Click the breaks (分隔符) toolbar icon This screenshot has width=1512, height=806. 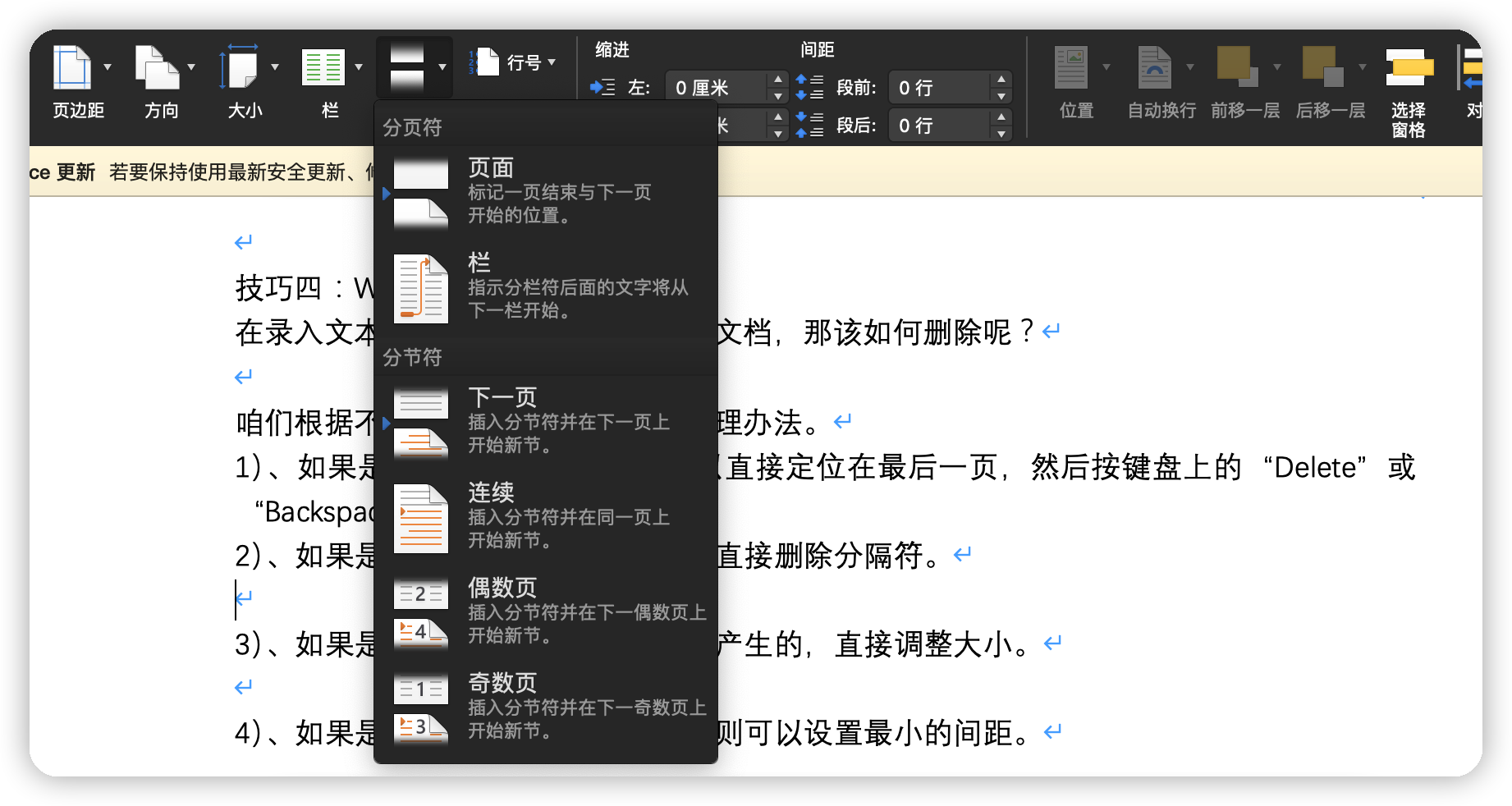(x=407, y=67)
